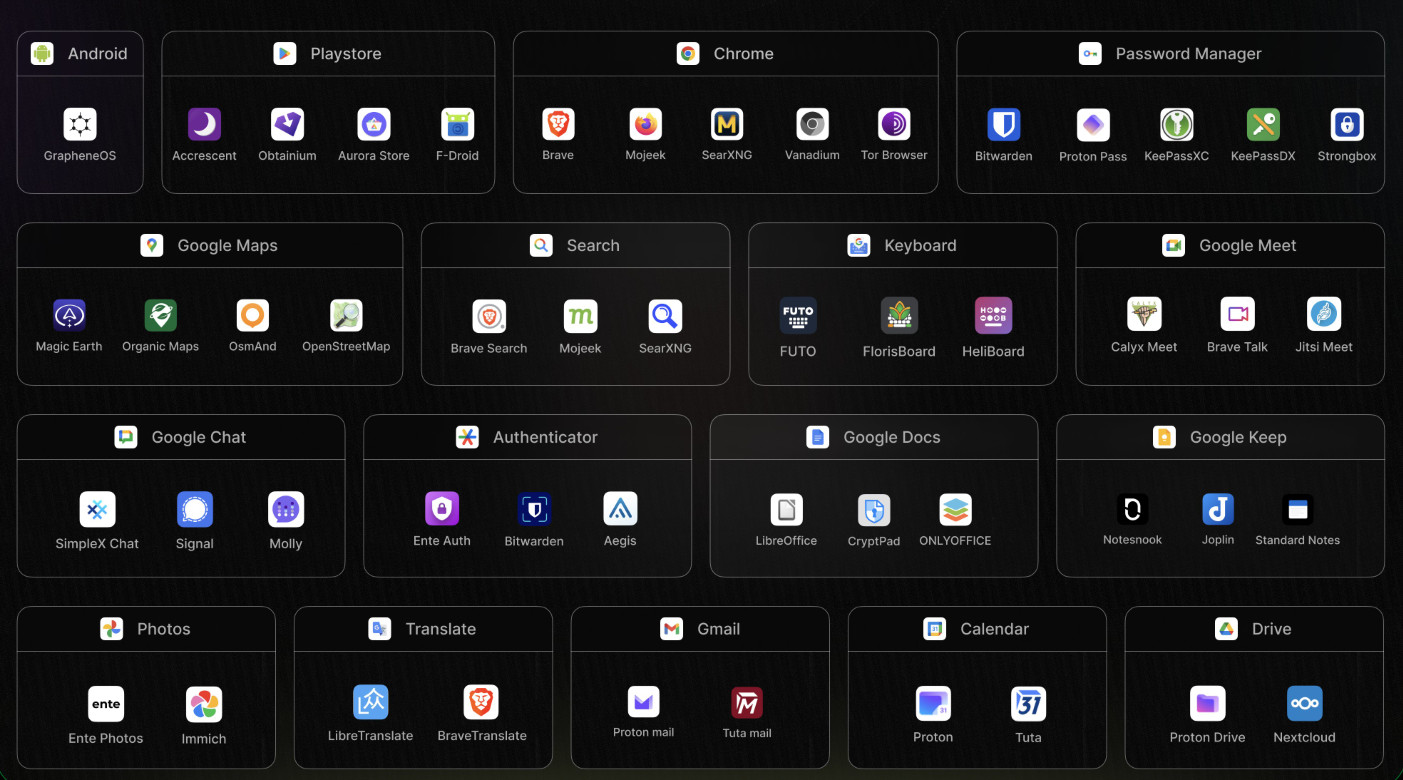Select the Obtainium icon
The height and width of the screenshot is (780, 1403).
[x=287, y=125]
